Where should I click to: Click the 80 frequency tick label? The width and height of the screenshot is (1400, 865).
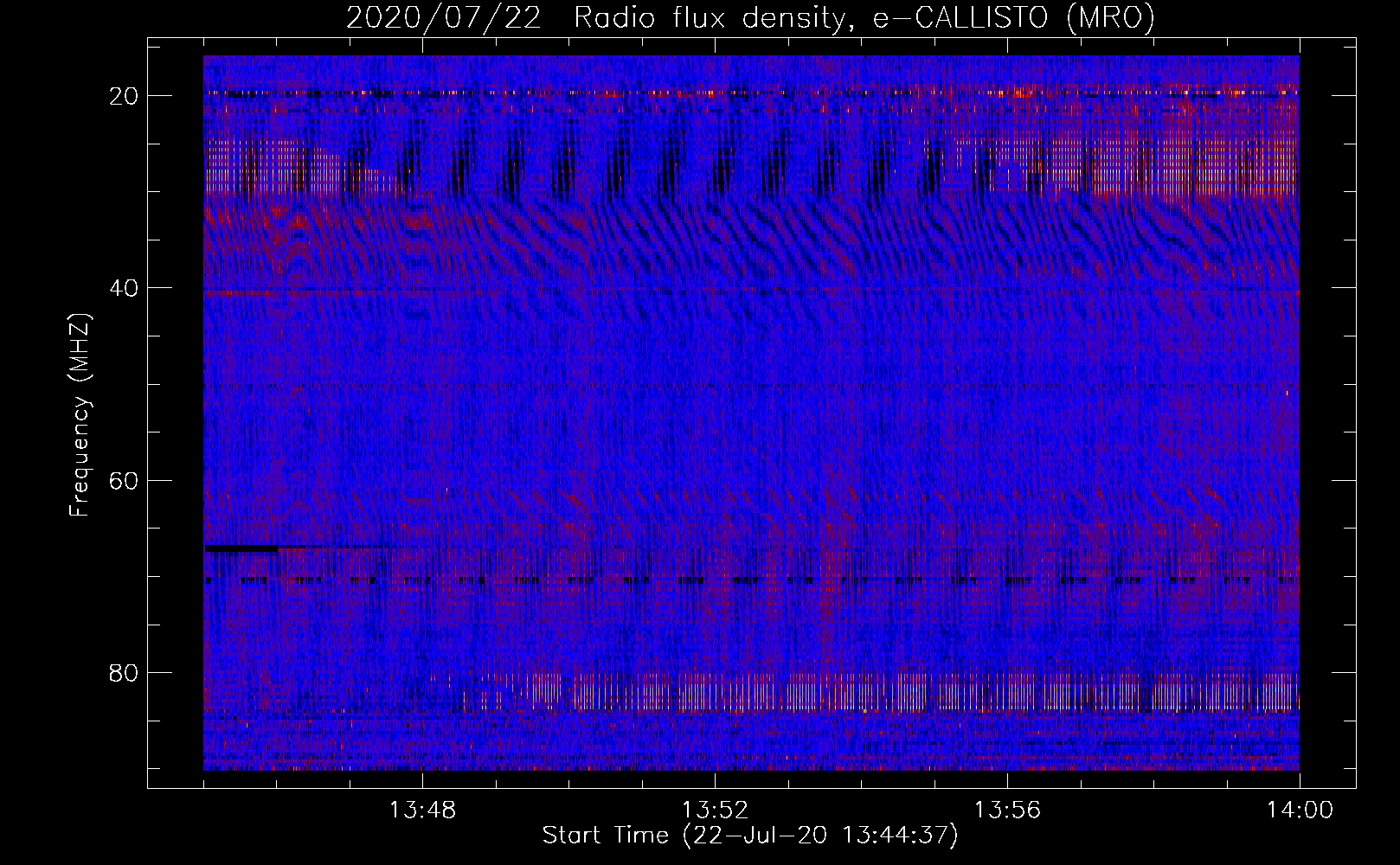pos(125,672)
